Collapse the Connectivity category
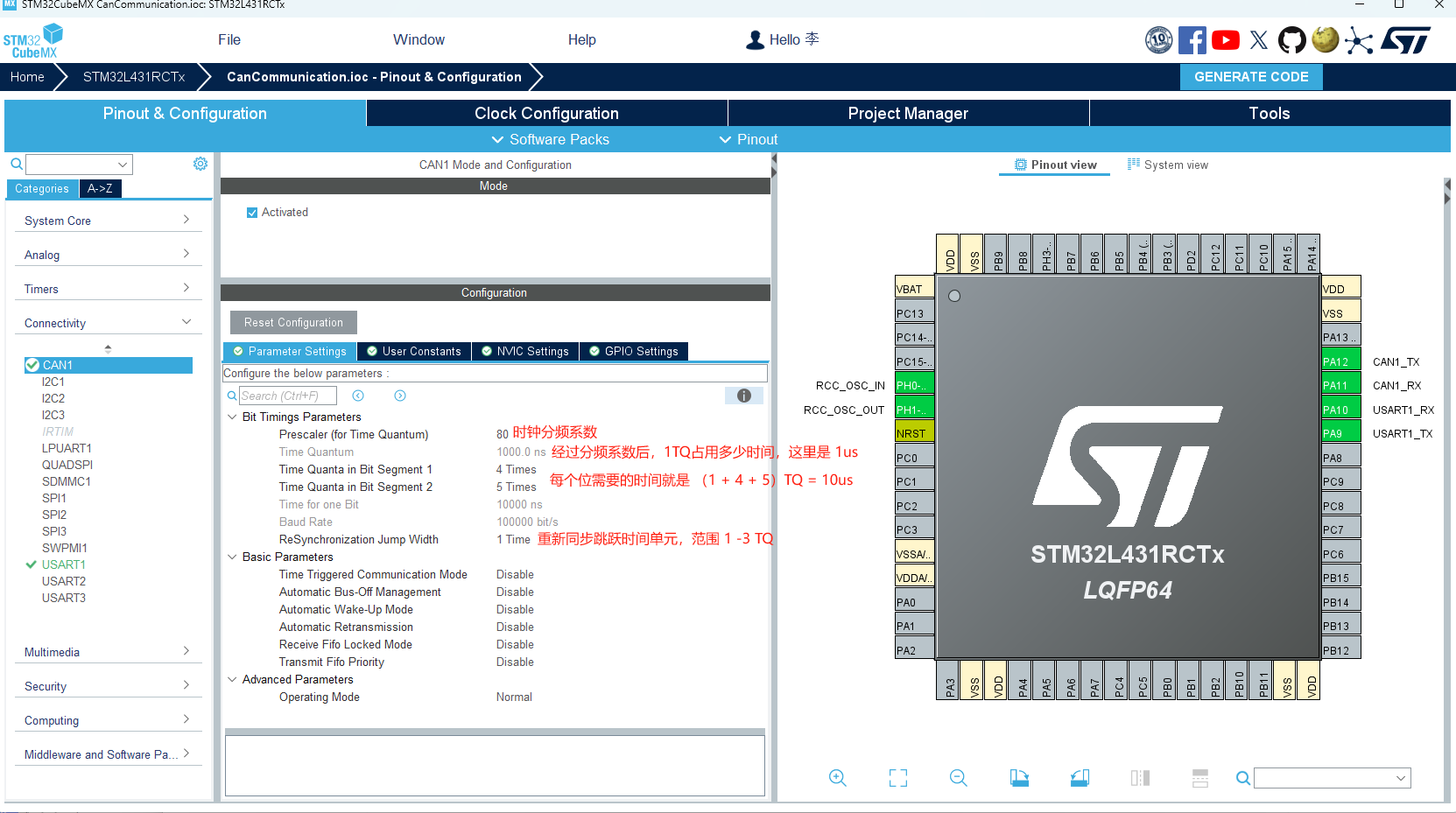 108,323
